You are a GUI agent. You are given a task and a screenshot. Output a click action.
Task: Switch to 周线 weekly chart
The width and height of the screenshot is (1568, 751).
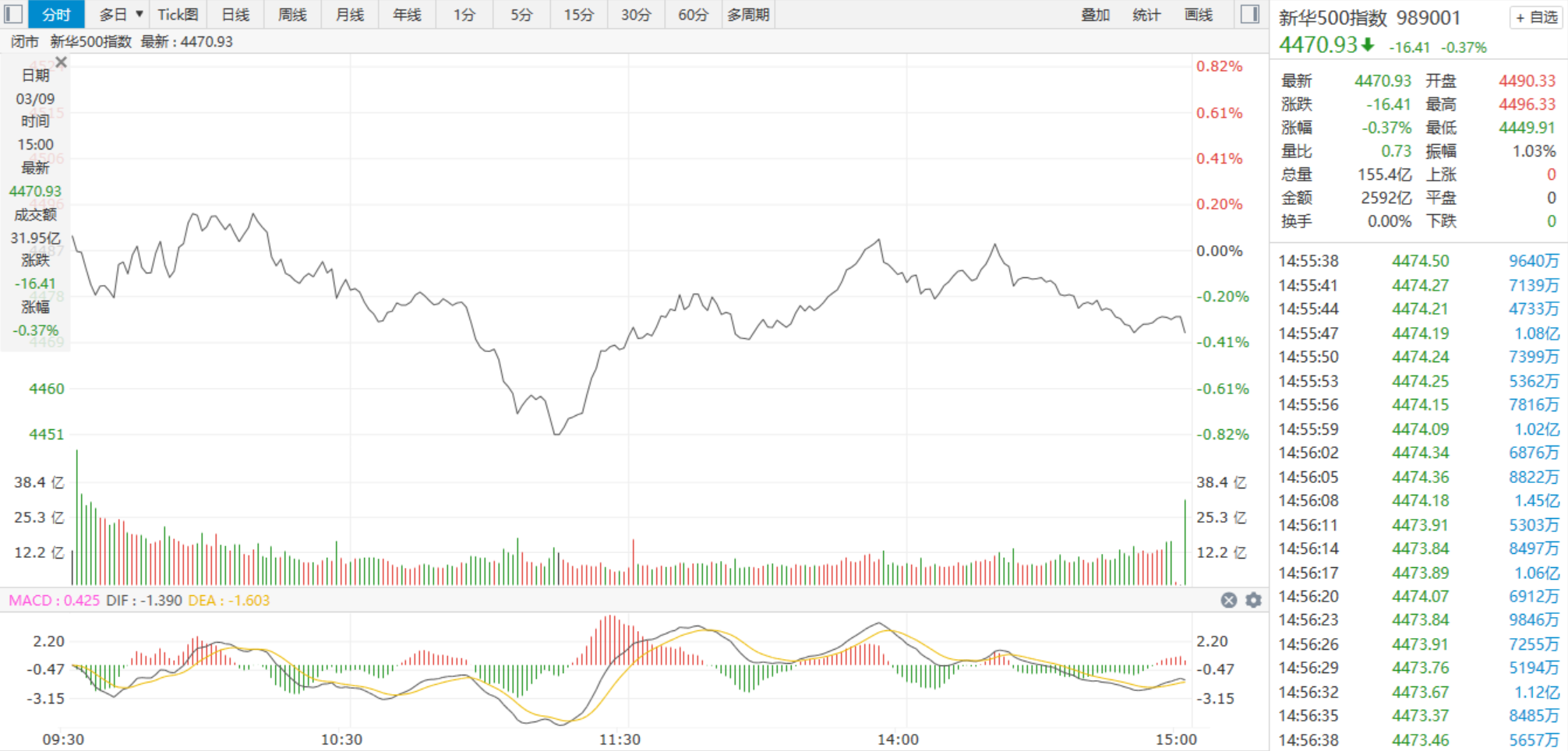[x=292, y=14]
